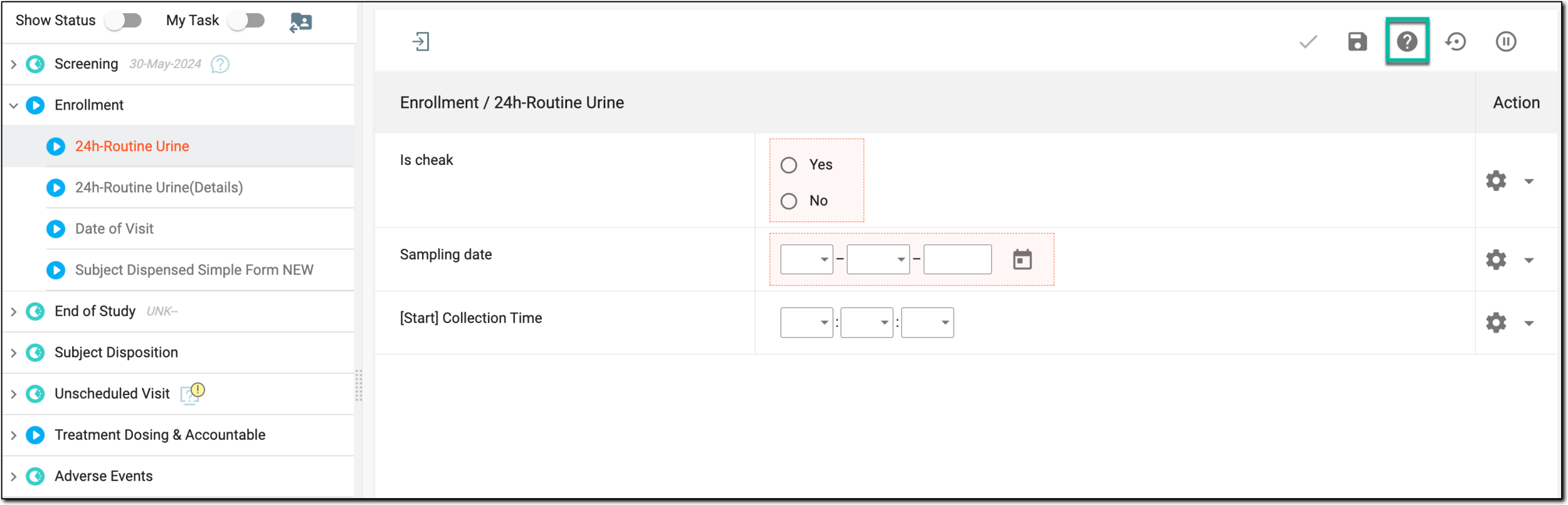This screenshot has width=1568, height=505.
Task: Click the sidebar splitter handle
Action: pos(359,385)
